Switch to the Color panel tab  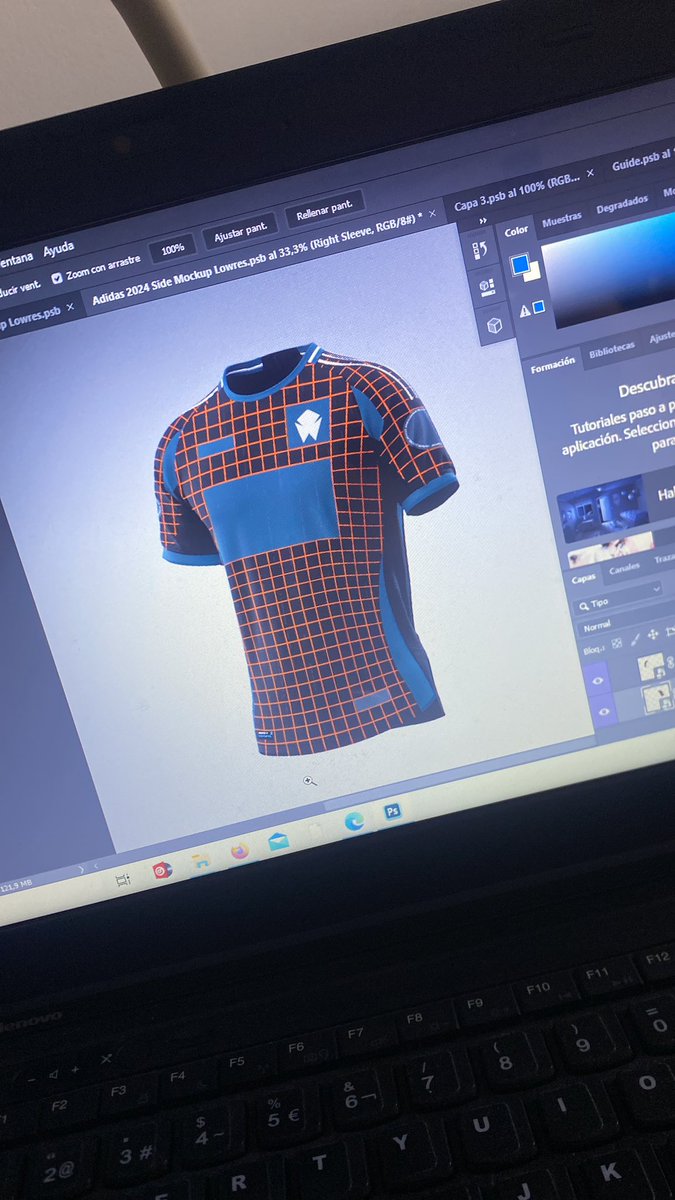tap(516, 231)
